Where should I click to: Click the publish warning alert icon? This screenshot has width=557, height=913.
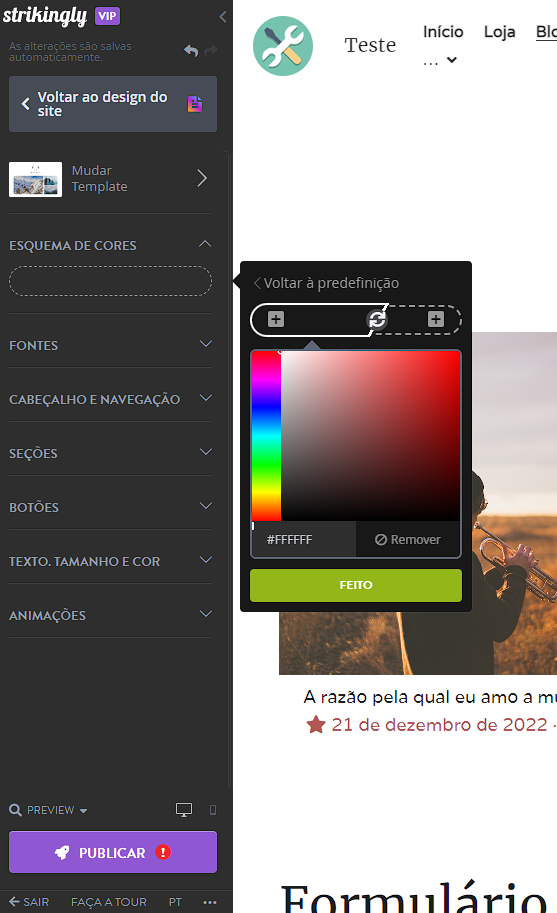coord(163,852)
